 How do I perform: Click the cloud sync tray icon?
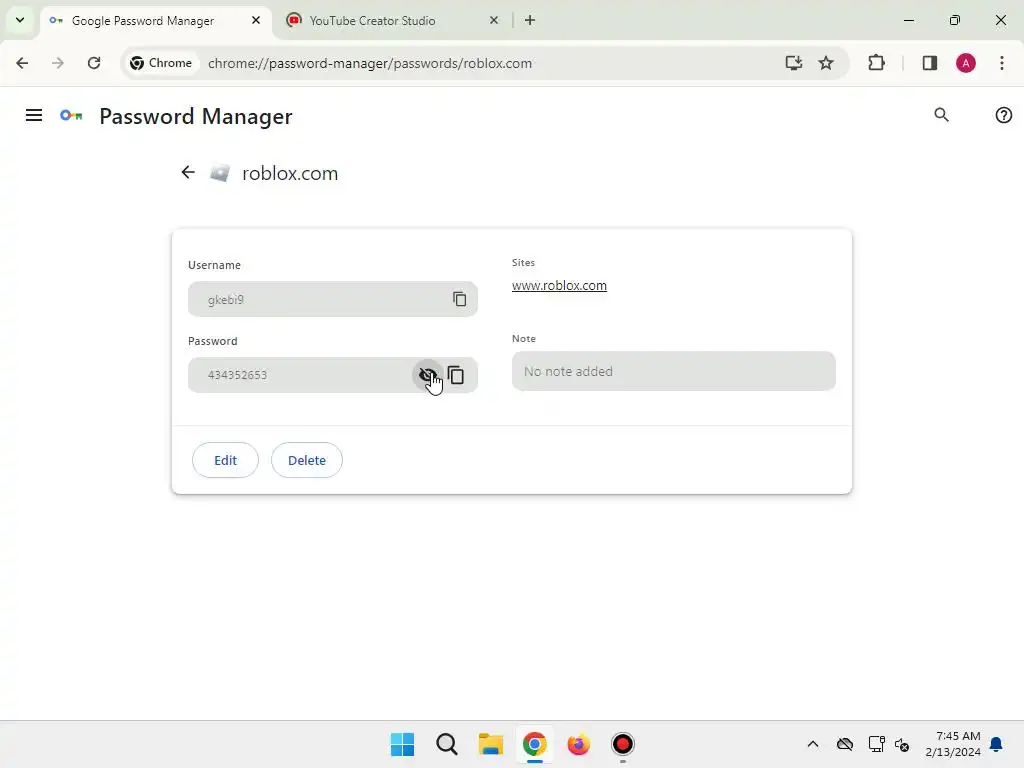click(844, 744)
